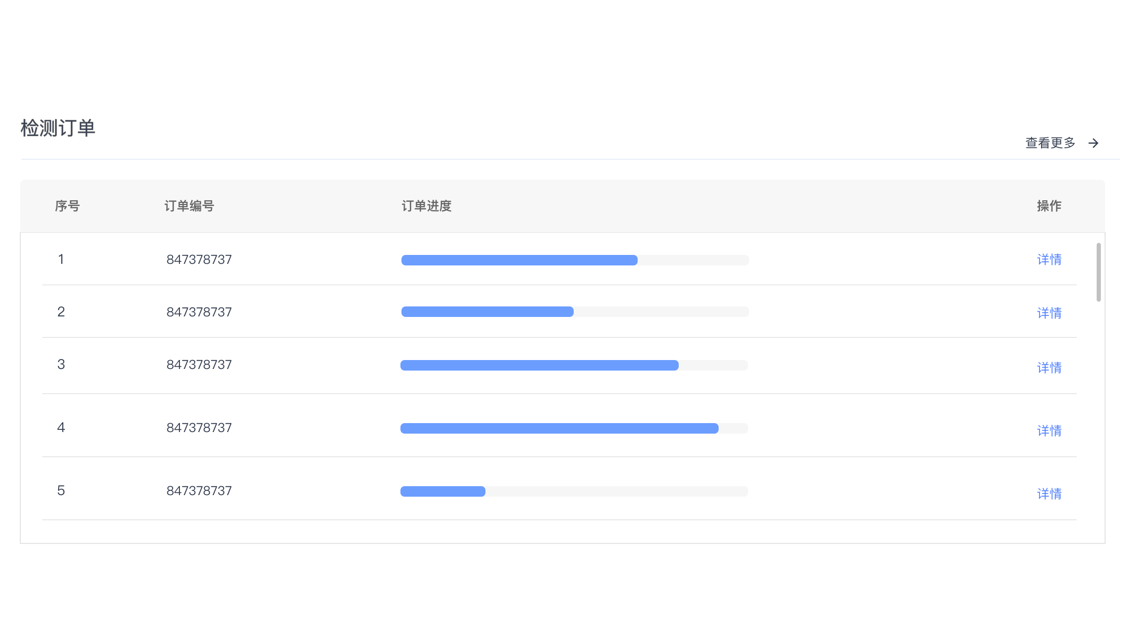Click the progress bar in row 2
This screenshot has height=636, width=1128.
574,312
